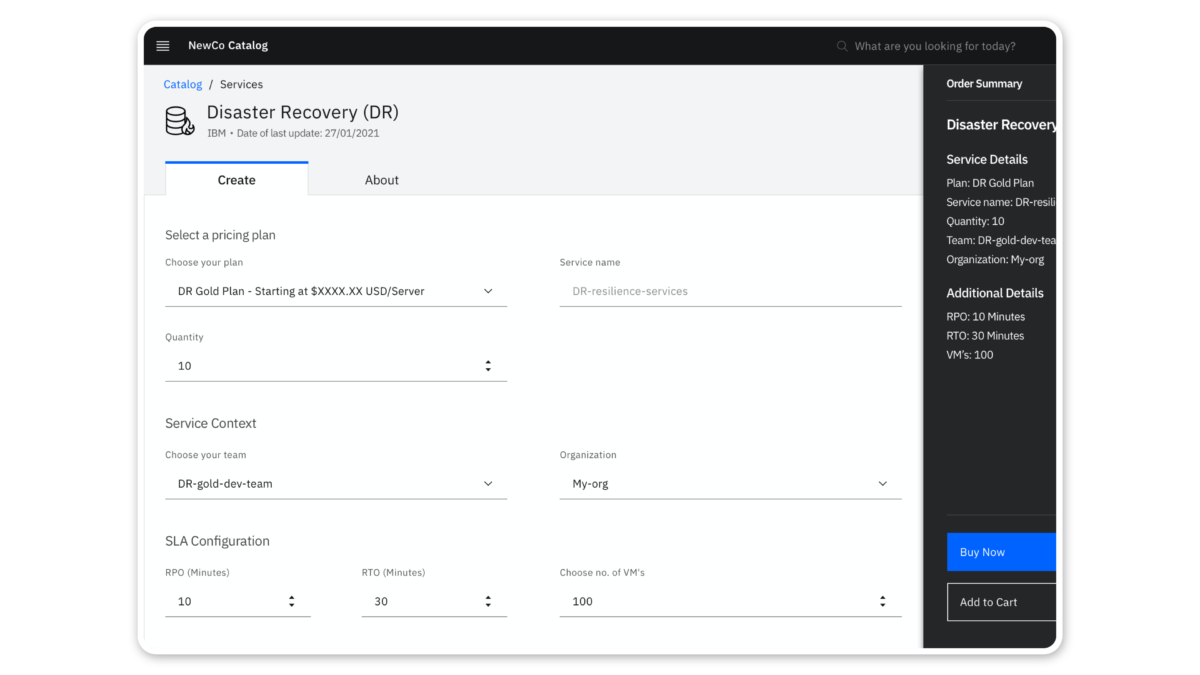Click the number of VM's stepper arrows
Image resolution: width=1200 pixels, height=675 pixels.
[x=882, y=601]
